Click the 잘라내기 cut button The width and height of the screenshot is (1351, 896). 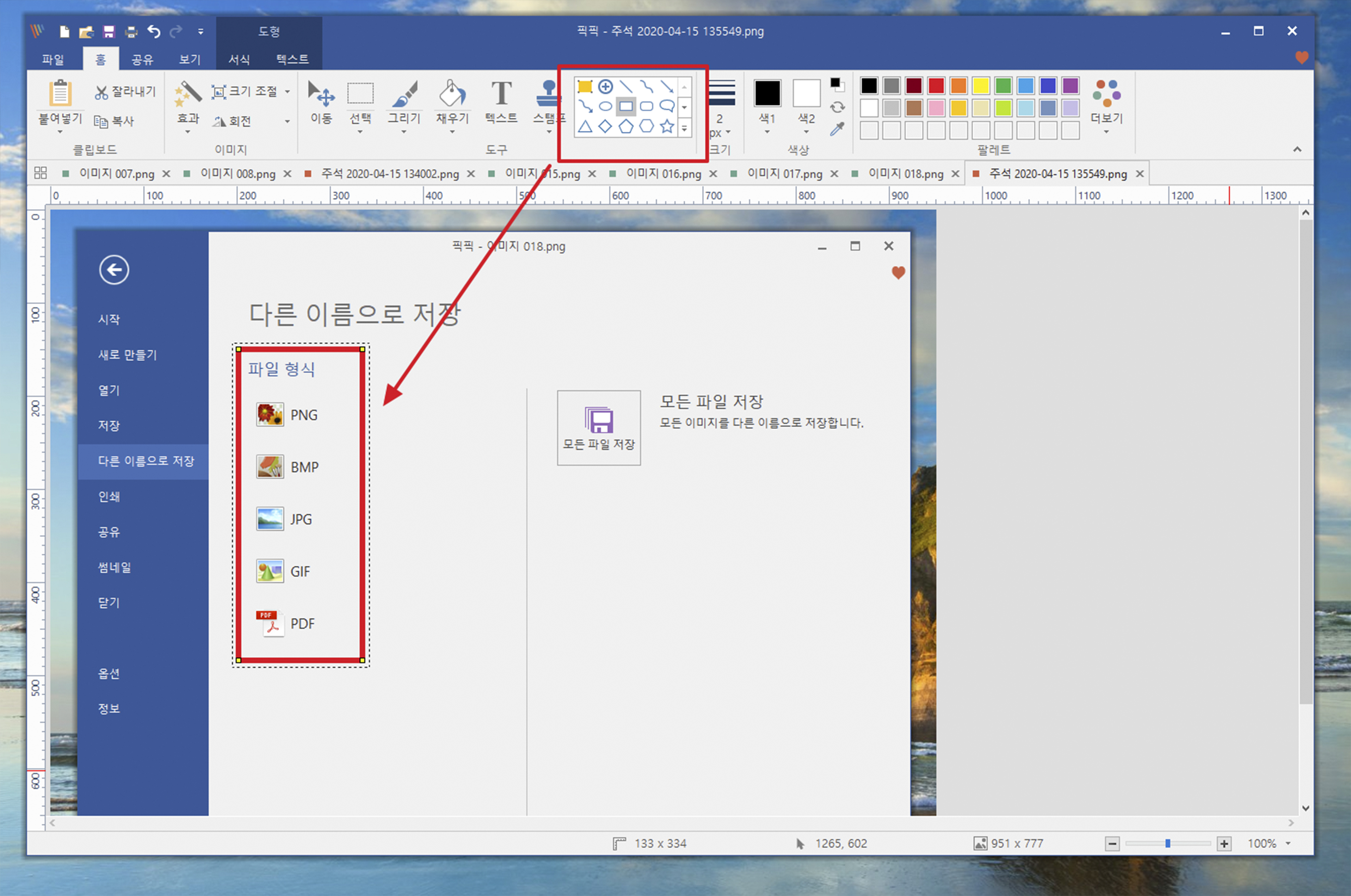point(125,91)
